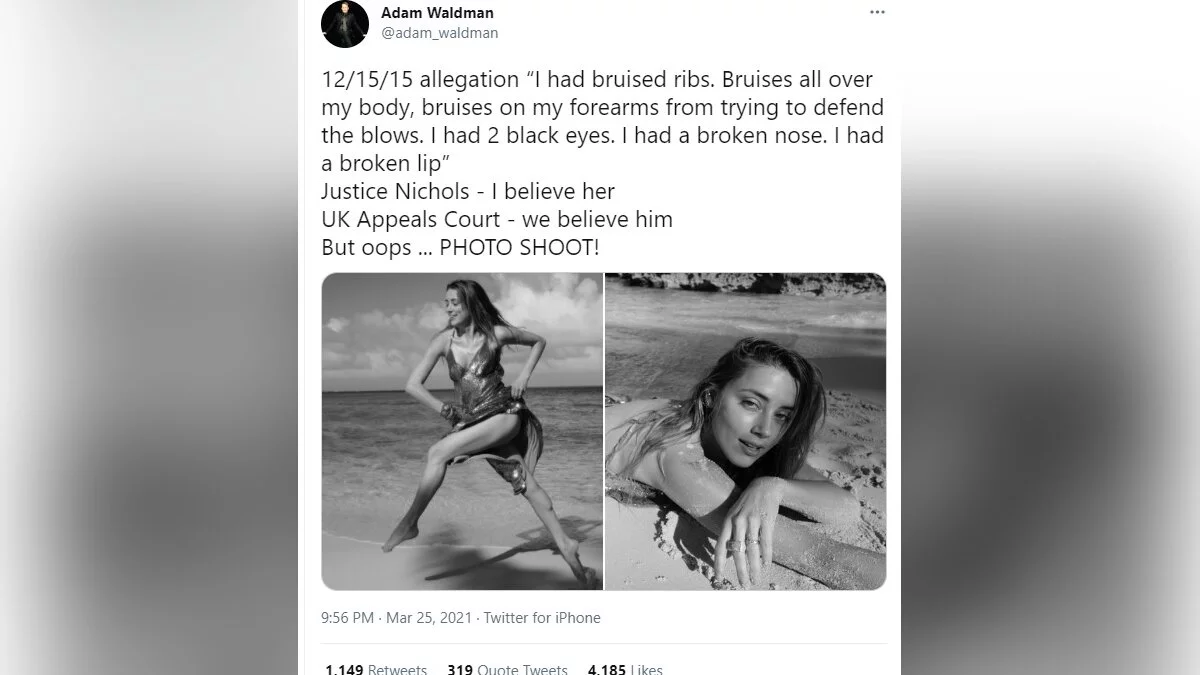Screen dimensions: 1200x675
Task: Click the "the blows. I had 2 black eyes" line
Action: [x=602, y=135]
